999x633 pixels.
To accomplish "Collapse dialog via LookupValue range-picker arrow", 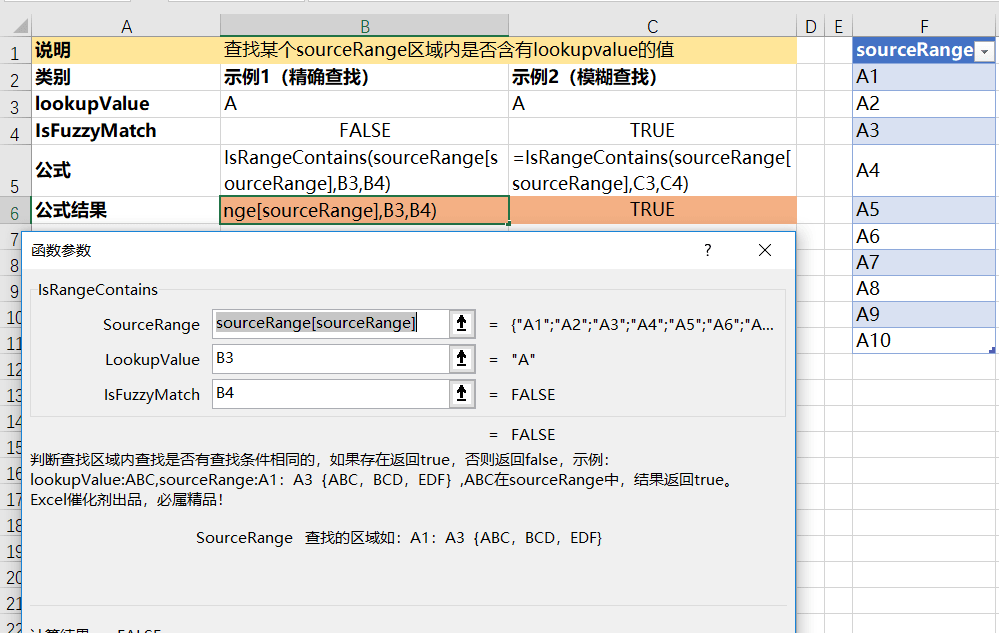I will pos(462,359).
